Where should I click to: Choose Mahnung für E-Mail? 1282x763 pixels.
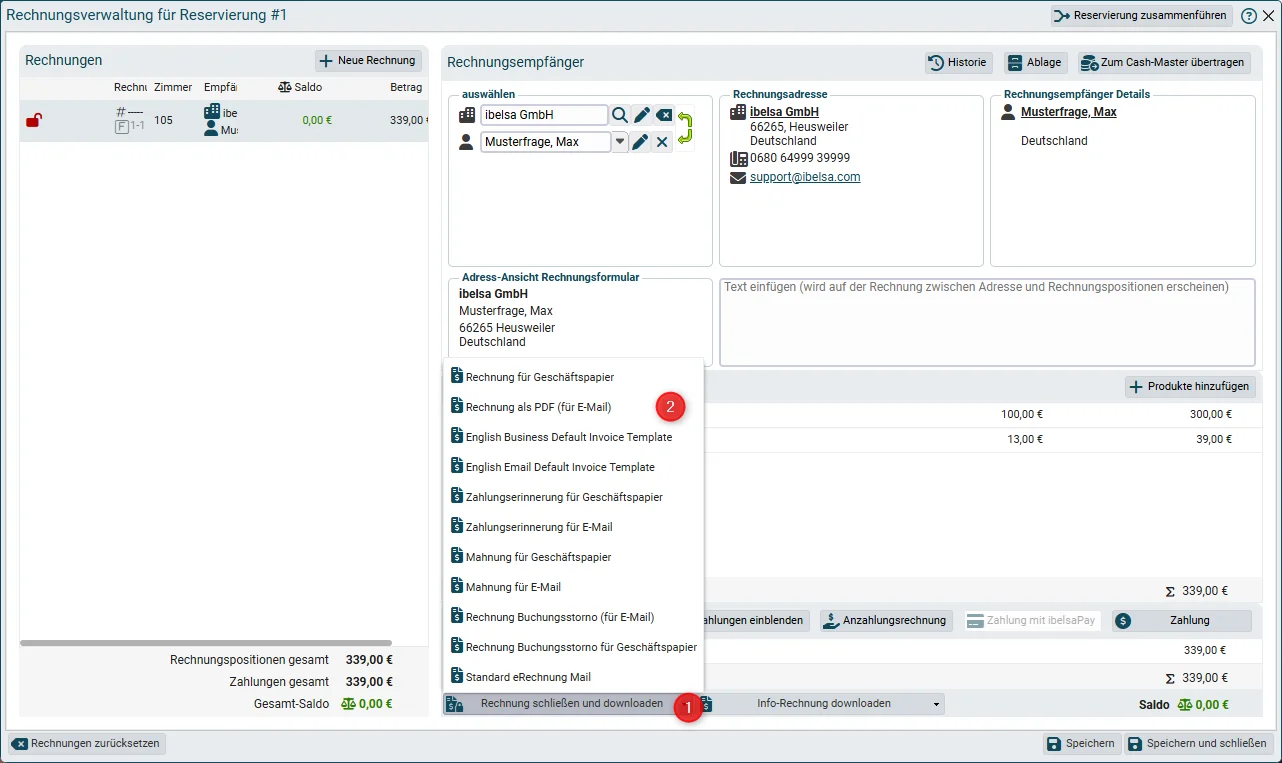(x=574, y=587)
